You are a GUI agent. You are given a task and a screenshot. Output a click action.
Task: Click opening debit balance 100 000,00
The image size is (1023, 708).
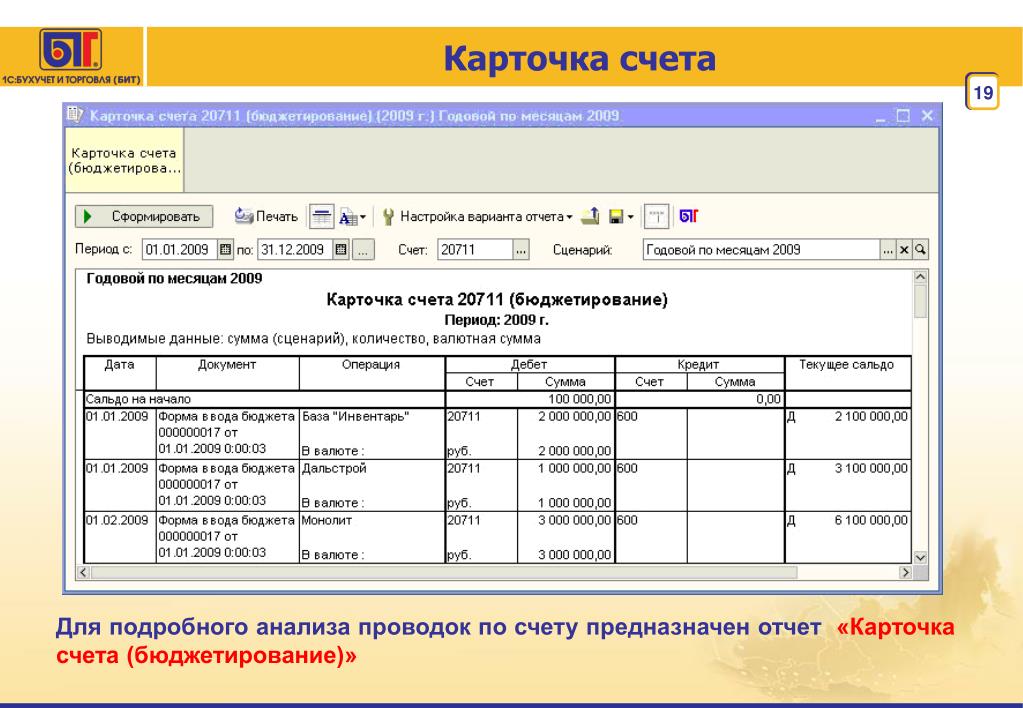579,399
